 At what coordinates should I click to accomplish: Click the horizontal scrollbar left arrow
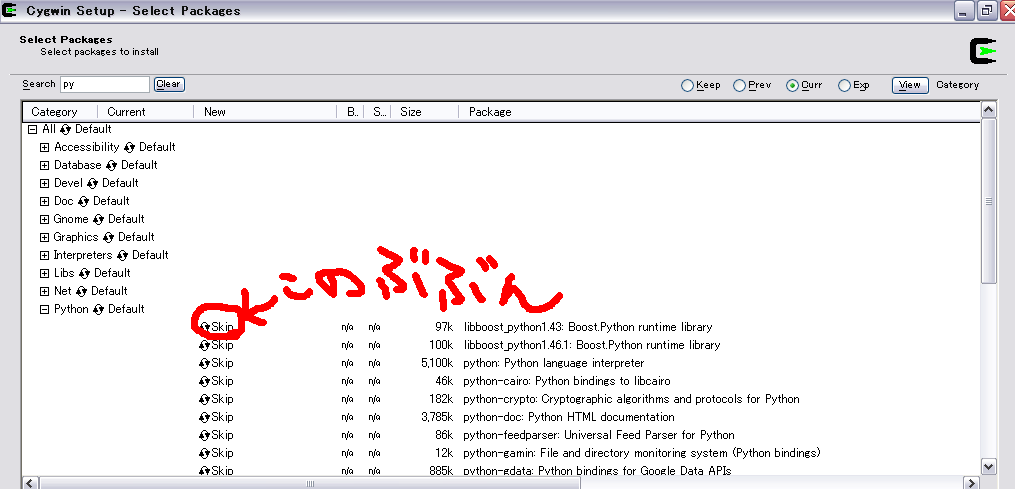(x=30, y=483)
